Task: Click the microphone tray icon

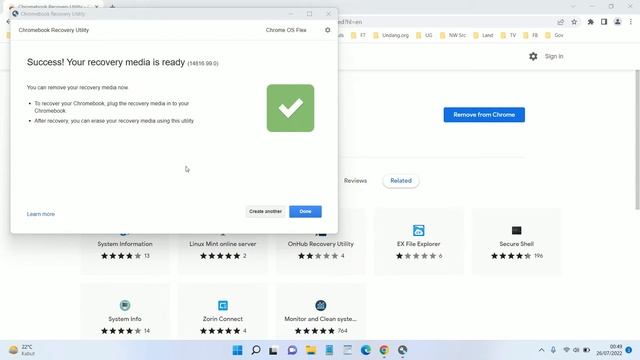Action: [553, 350]
